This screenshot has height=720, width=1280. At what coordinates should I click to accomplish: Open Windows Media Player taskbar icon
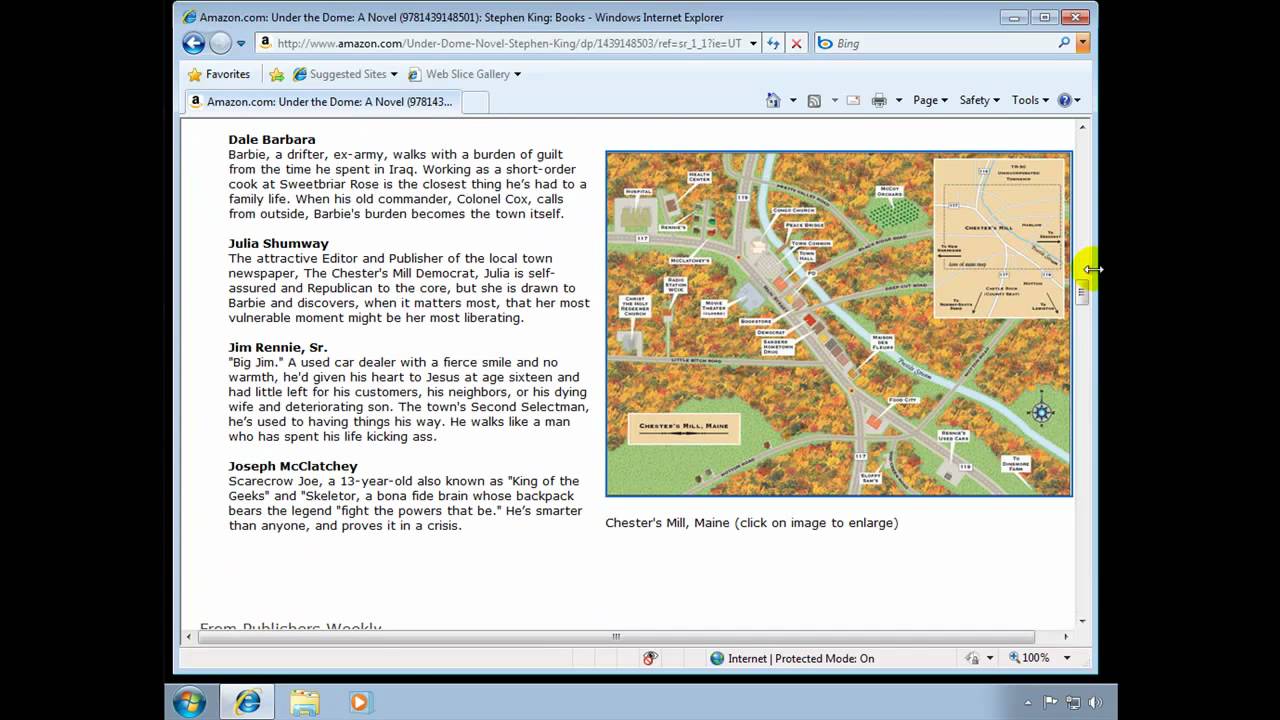click(x=359, y=702)
